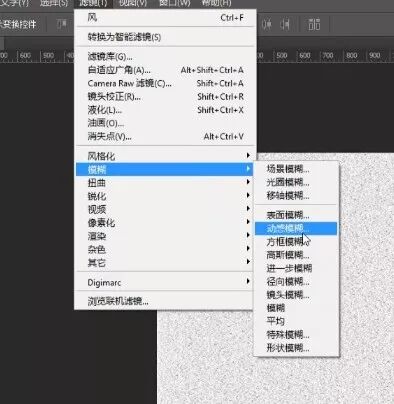Open Camera Raw 滤镜(C)...
394x404 pixels.
(x=165, y=83)
